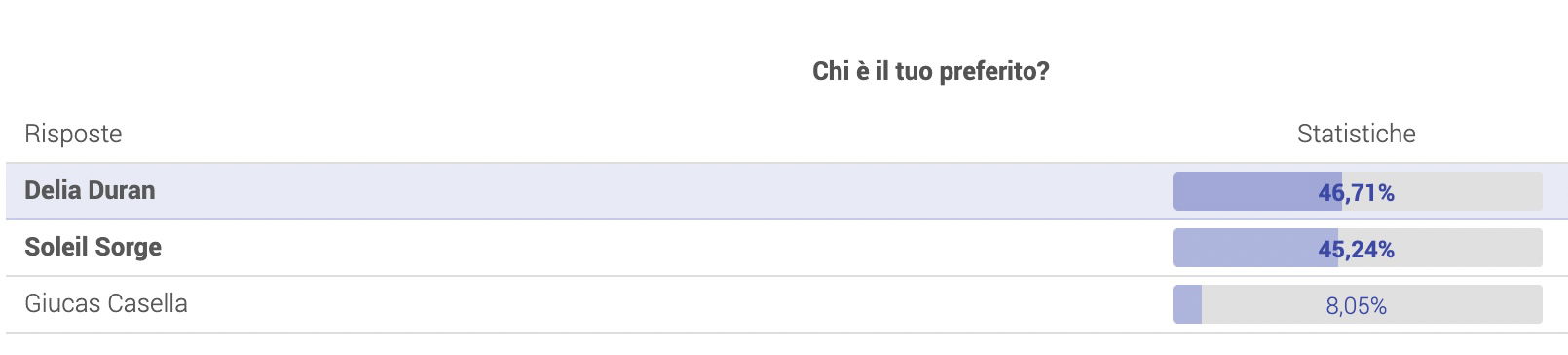
Task: Click the 46,71% percentage label
Action: coord(1357,193)
